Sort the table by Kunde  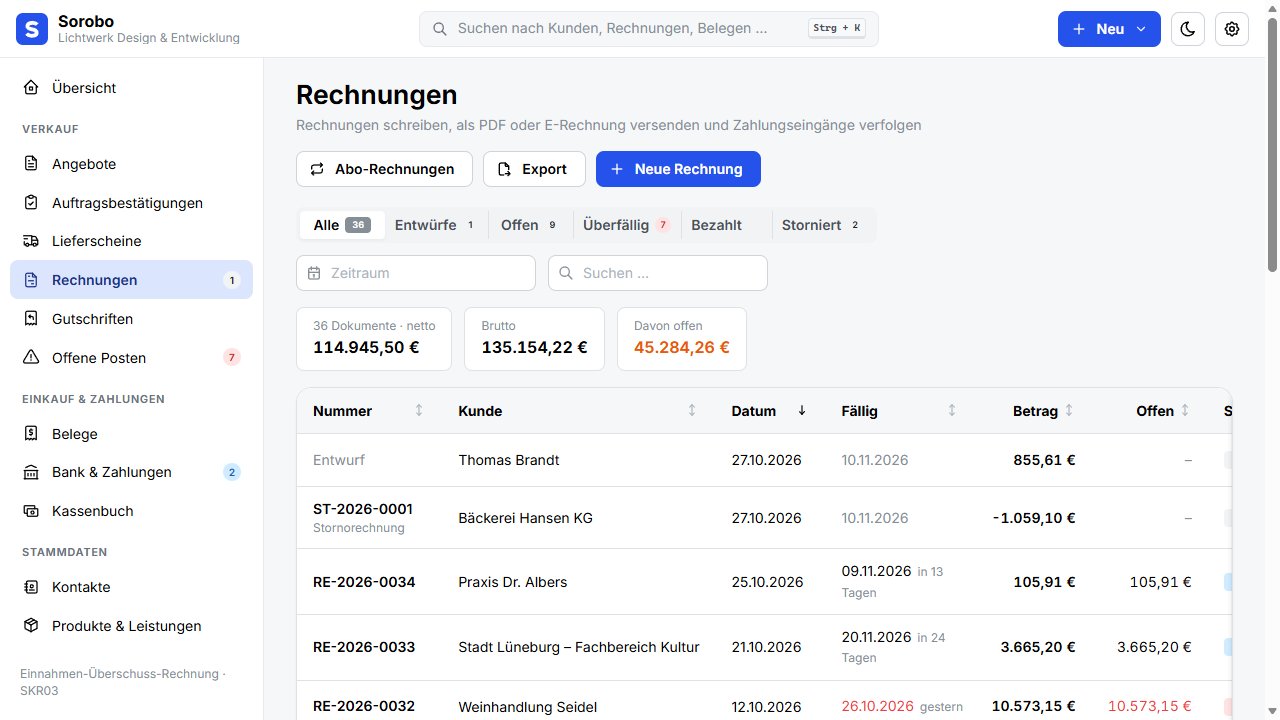(x=578, y=411)
